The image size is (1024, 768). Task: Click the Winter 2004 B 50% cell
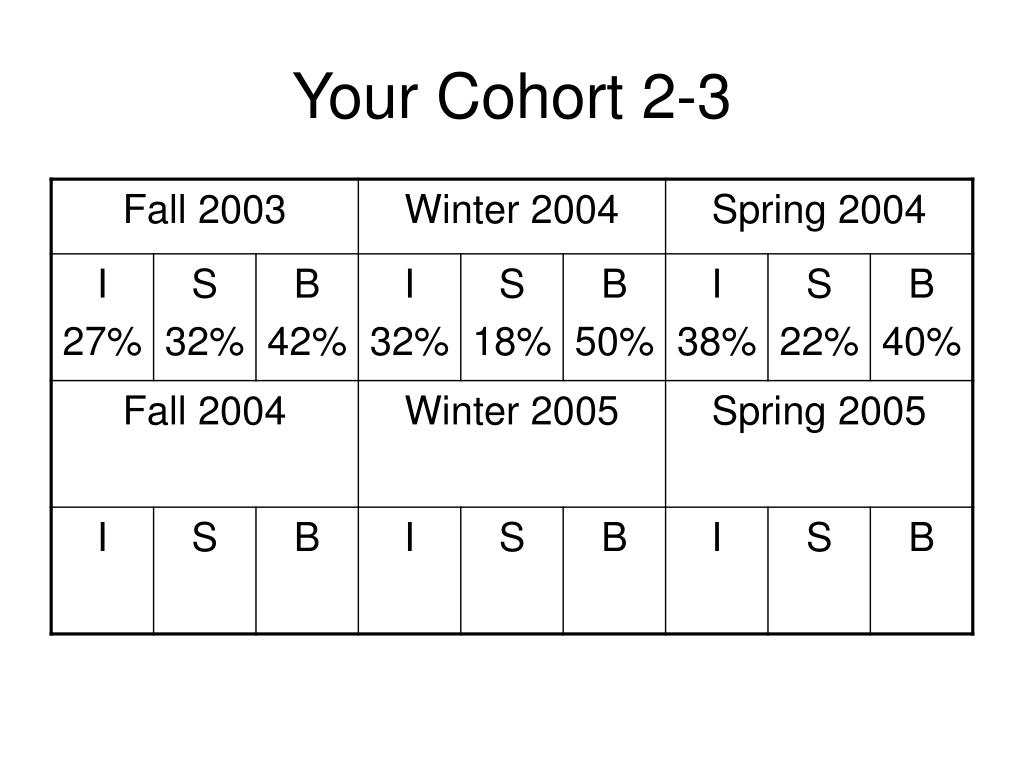coord(615,317)
